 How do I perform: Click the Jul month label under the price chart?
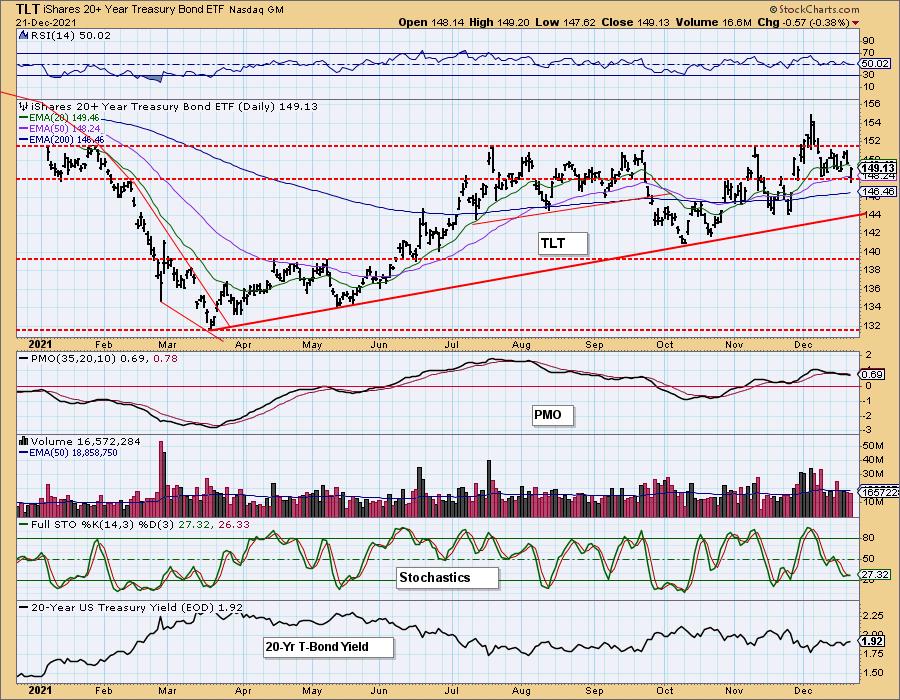coord(452,345)
